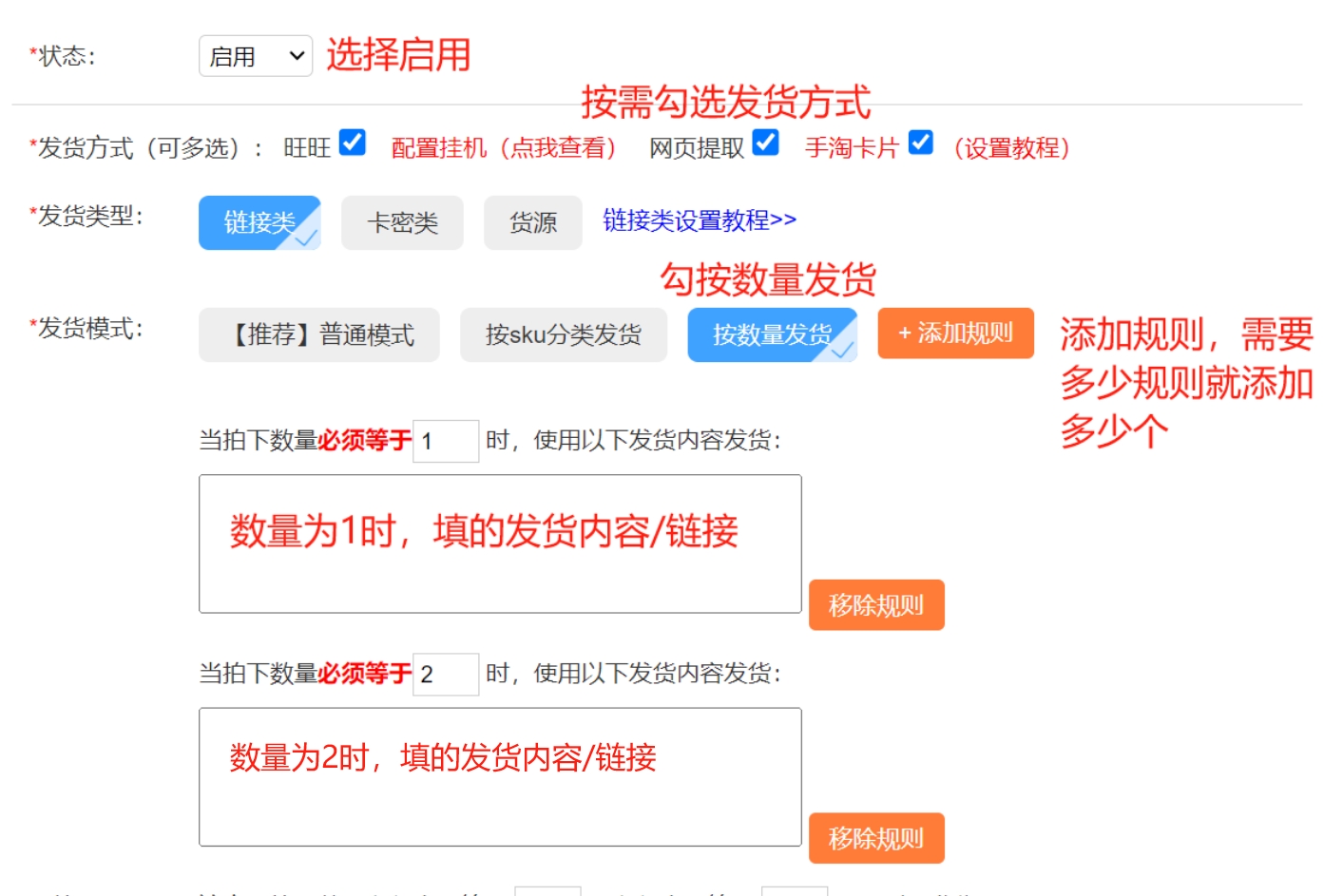Viewport: 1343px width, 896px height.
Task: Open 链接类设置教程>> tutorial link
Action: (700, 220)
